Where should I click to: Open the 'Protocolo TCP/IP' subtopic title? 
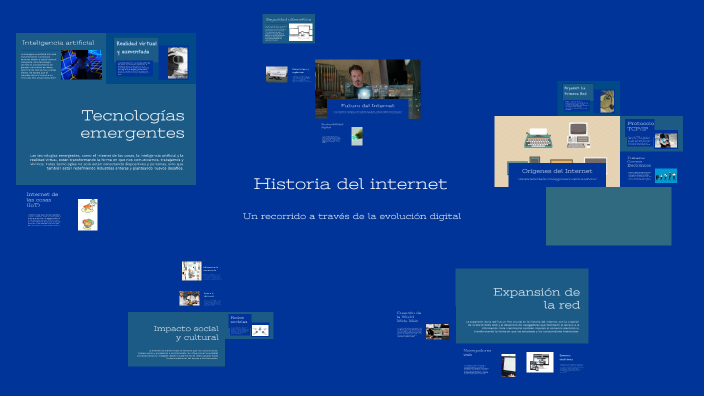tap(640, 126)
